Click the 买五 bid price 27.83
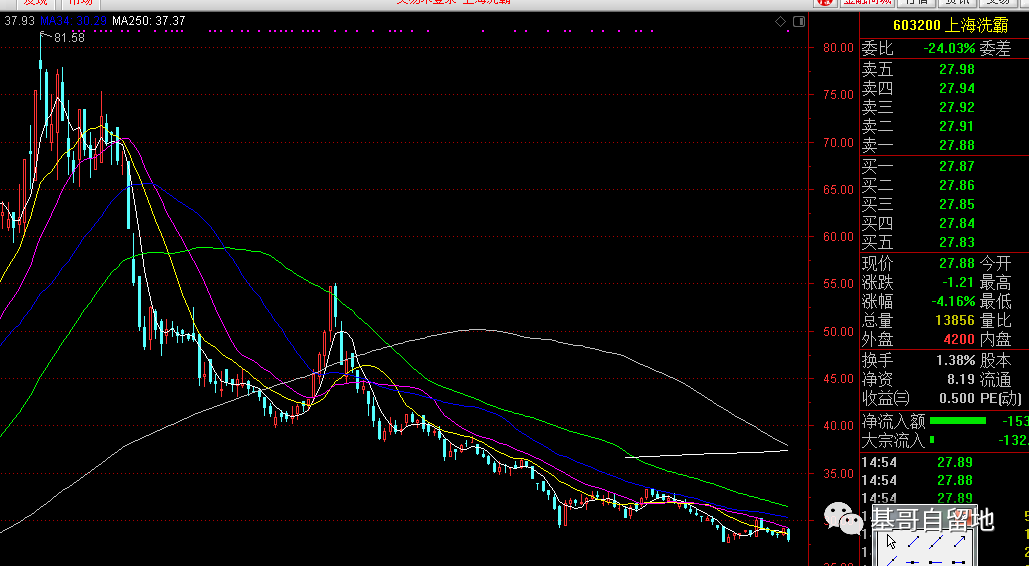 point(956,242)
